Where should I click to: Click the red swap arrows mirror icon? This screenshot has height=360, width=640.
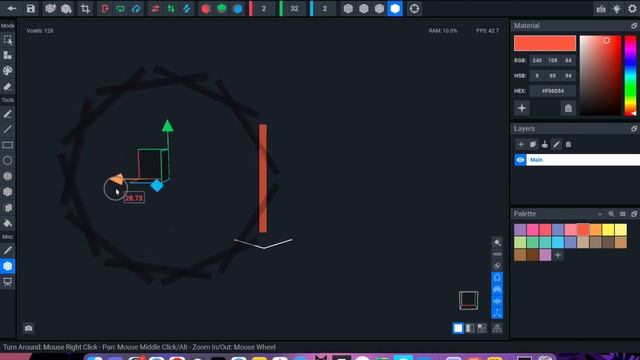[x=156, y=9]
